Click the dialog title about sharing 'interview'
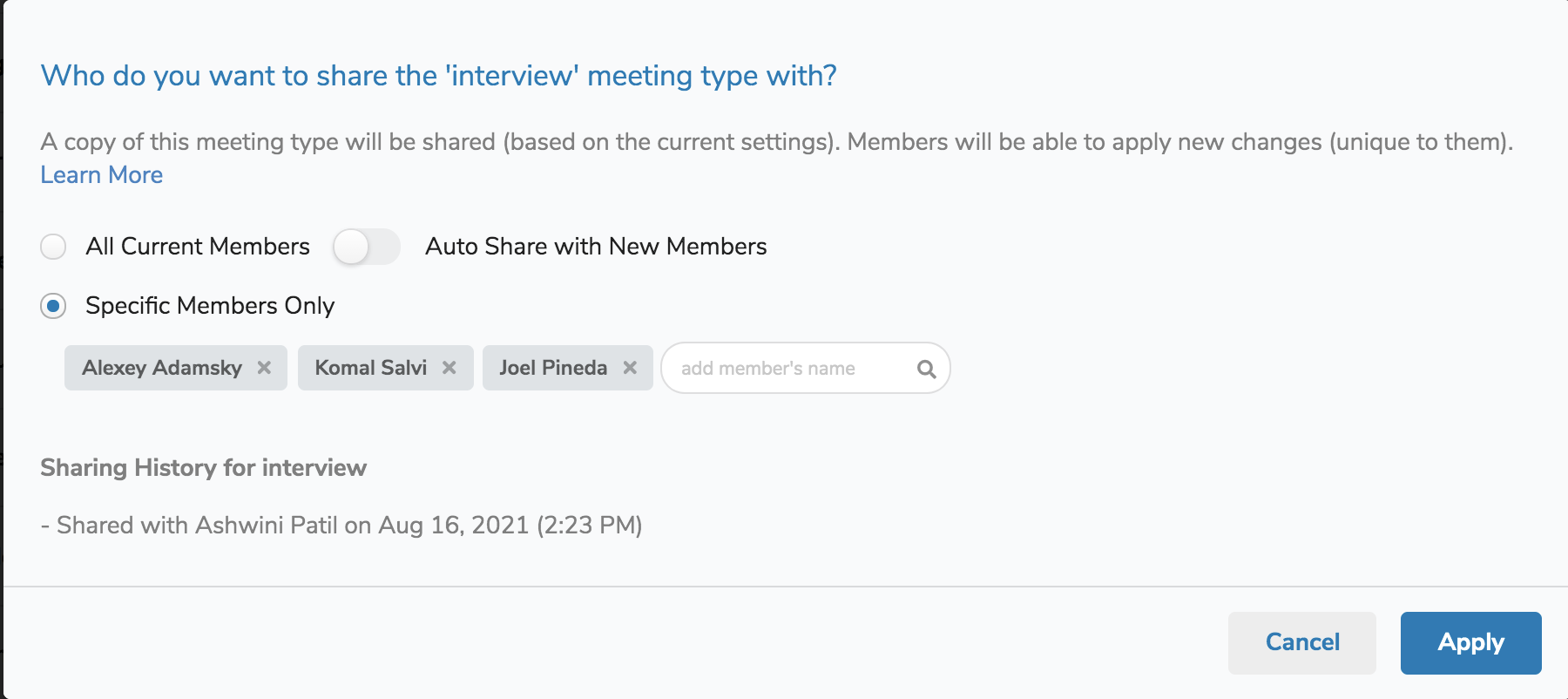 tap(438, 76)
